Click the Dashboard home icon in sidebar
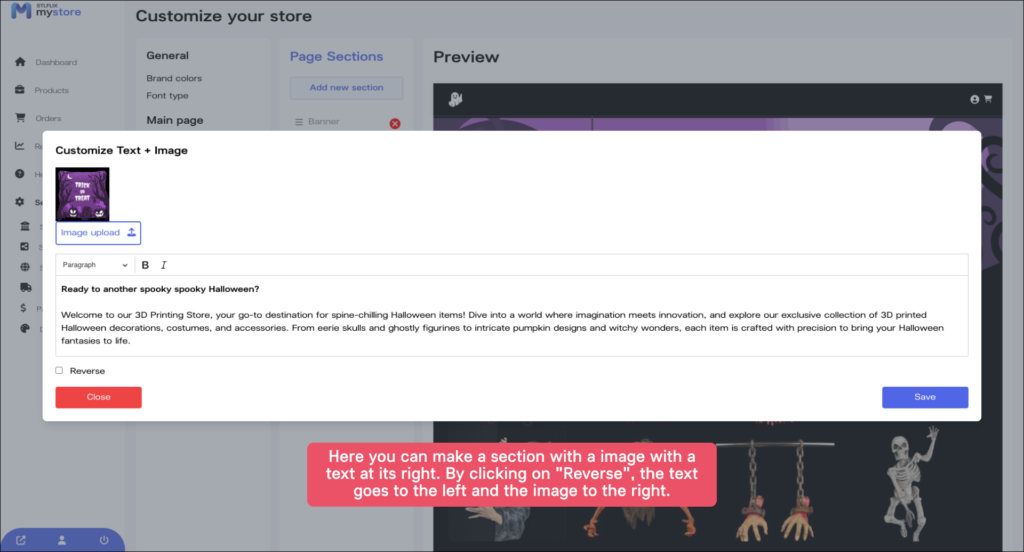 point(20,62)
